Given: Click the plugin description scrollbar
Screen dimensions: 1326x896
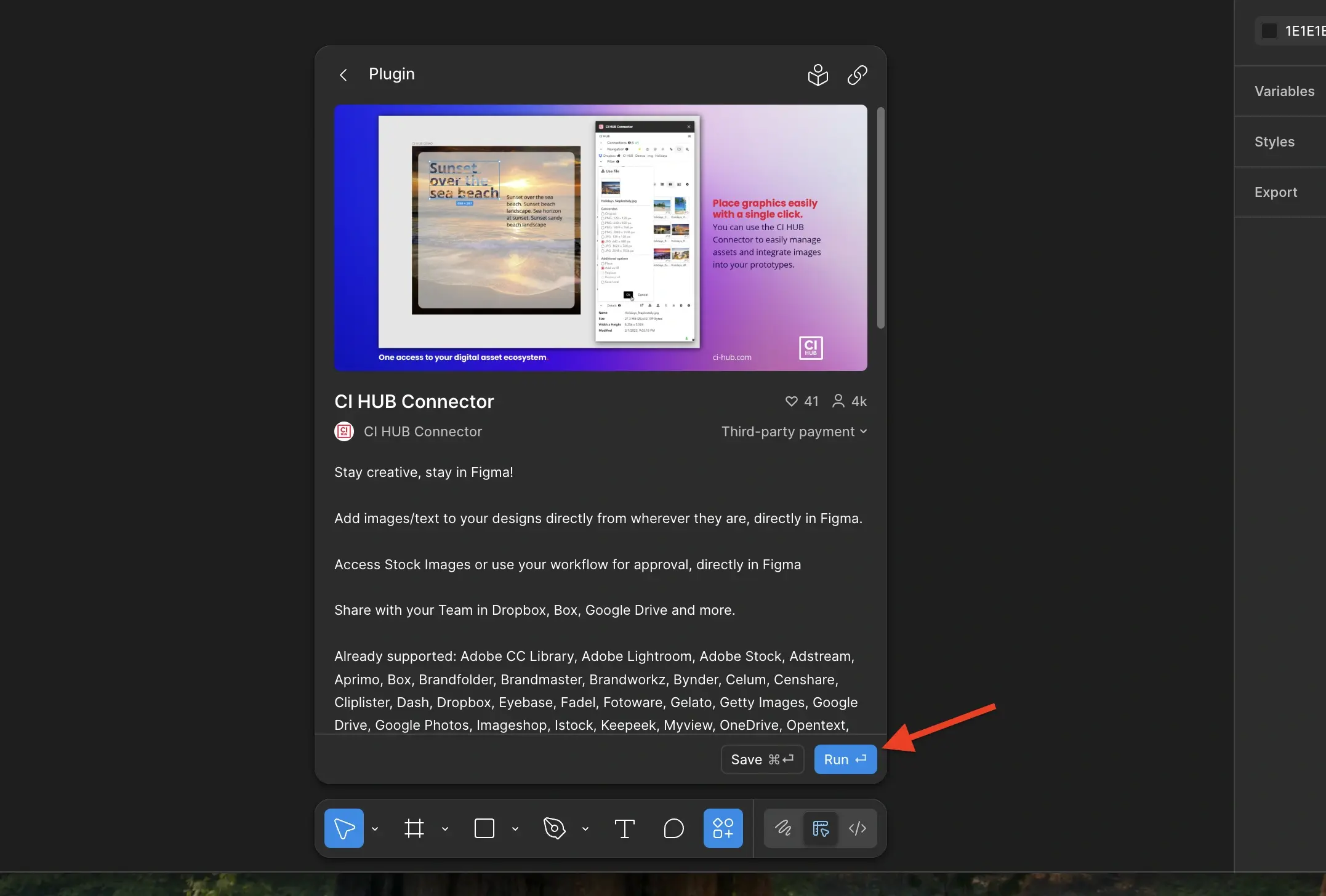Looking at the screenshot, I should (880, 218).
